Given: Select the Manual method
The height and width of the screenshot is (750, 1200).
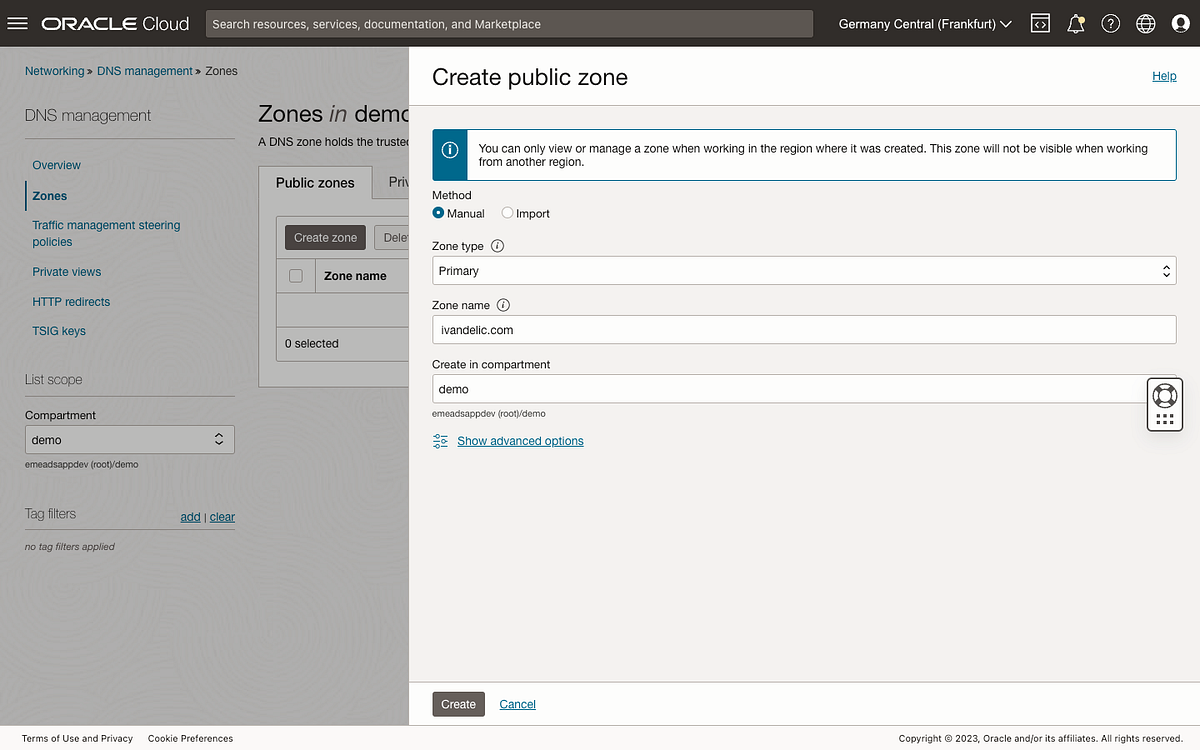Looking at the screenshot, I should click(437, 213).
